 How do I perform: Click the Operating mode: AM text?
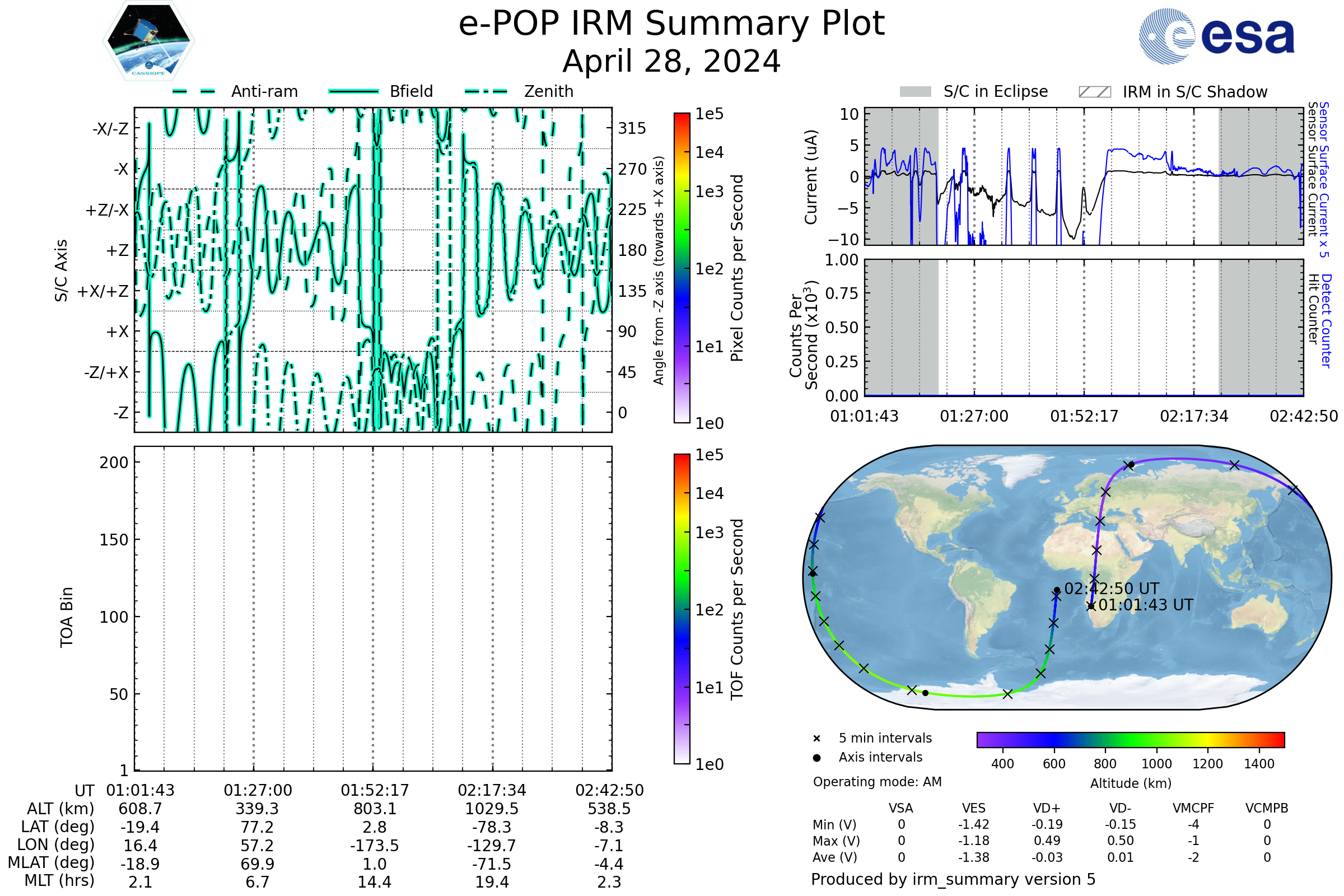coord(877,782)
